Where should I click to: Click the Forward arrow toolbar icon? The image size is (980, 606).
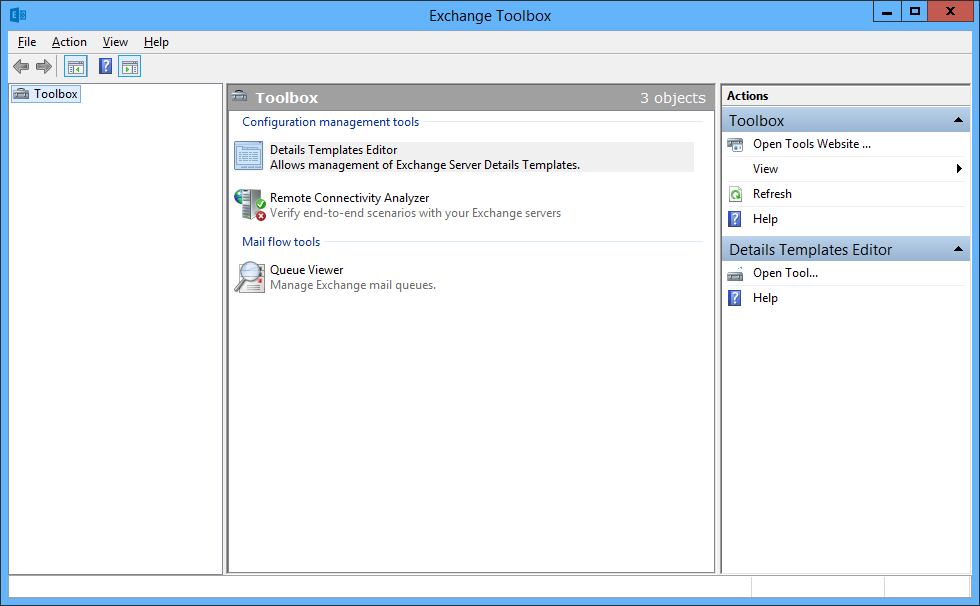(x=44, y=66)
